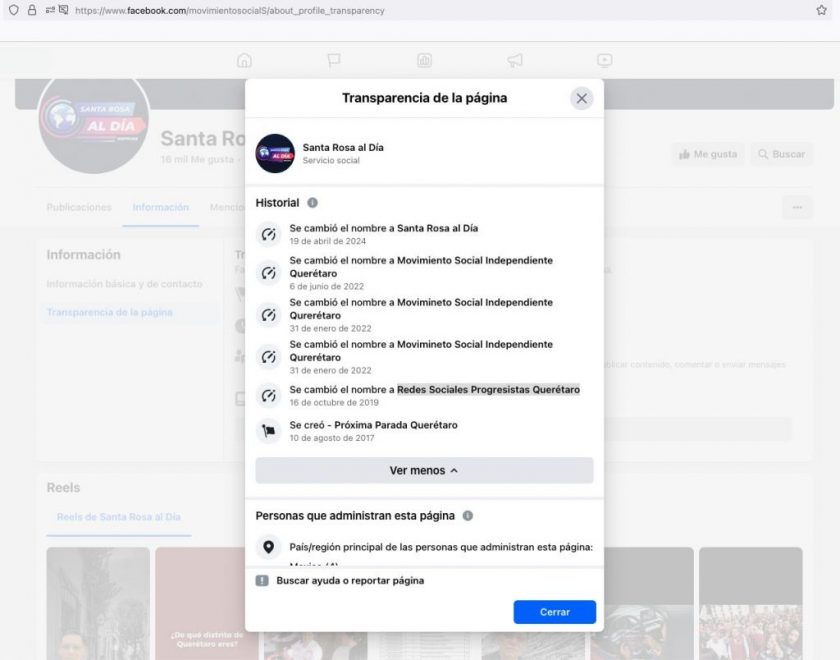The width and height of the screenshot is (840, 660).
Task: Click the info icon next to Historial
Action: (312, 203)
